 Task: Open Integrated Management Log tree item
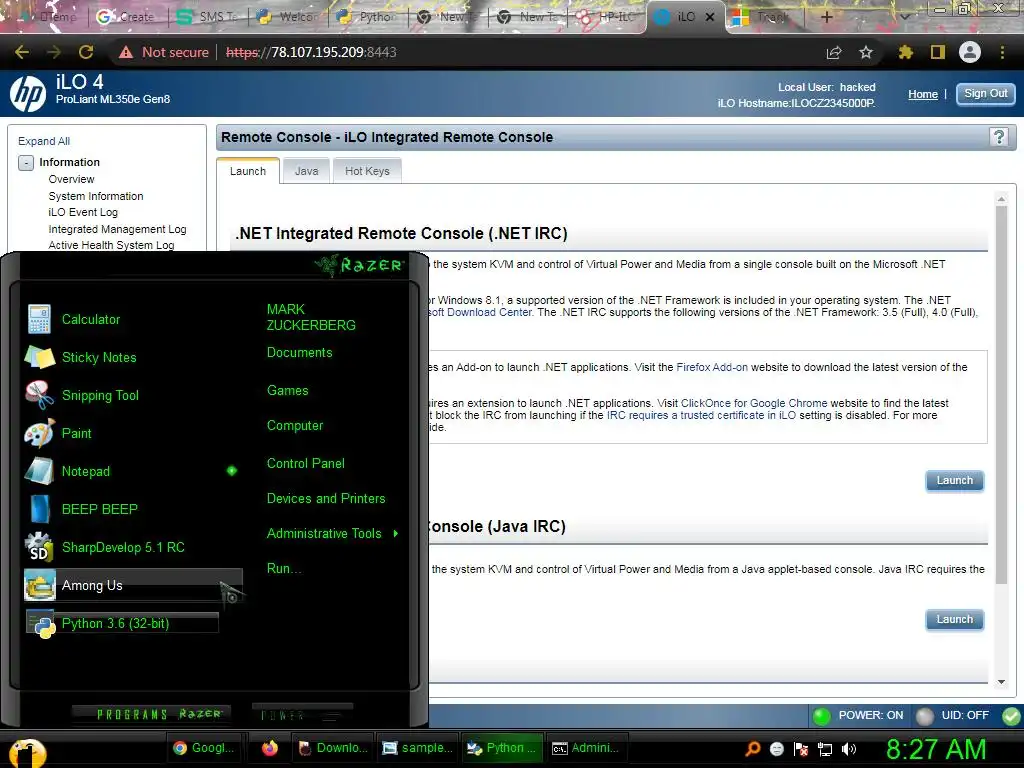point(117,229)
